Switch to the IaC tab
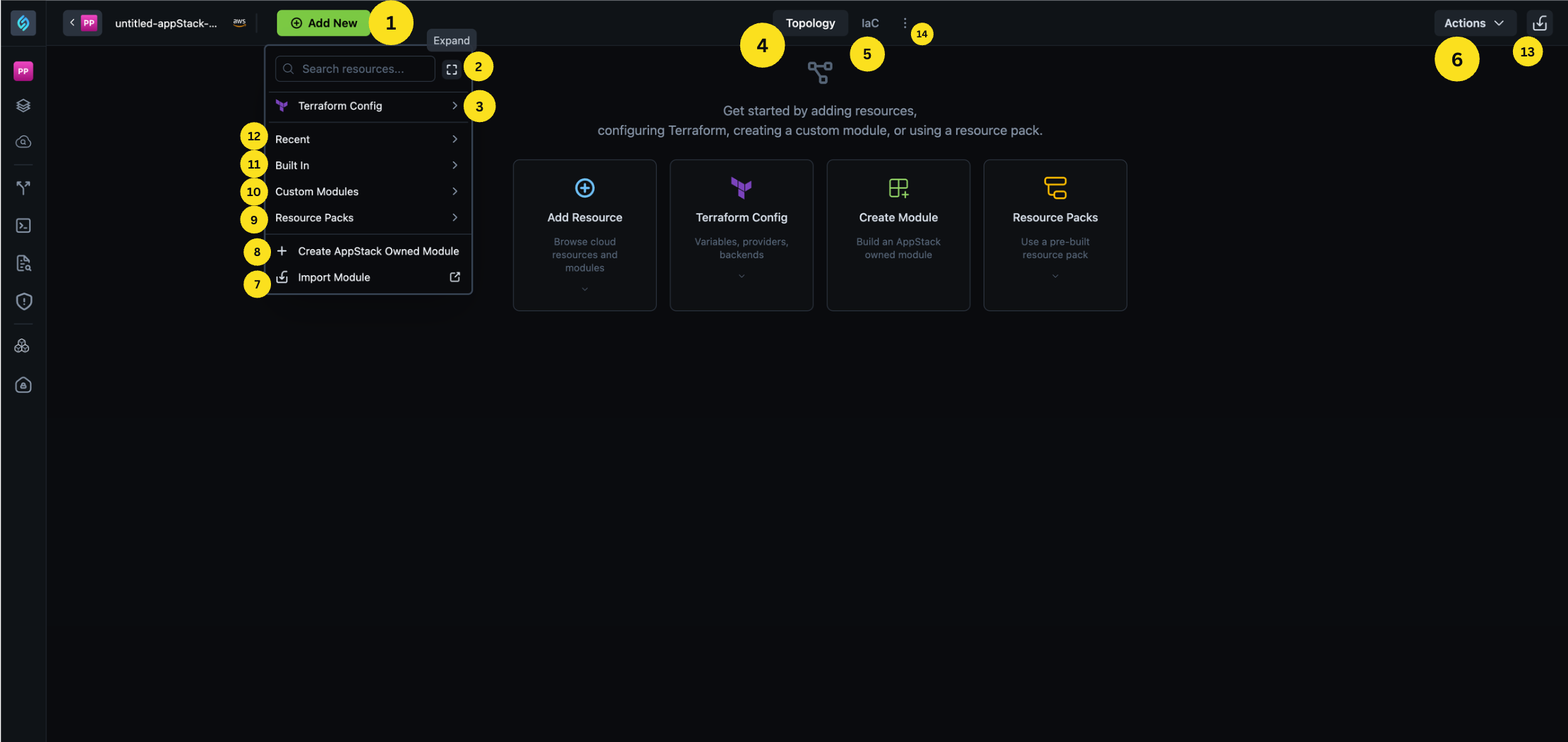Viewport: 1568px width, 742px height. [870, 23]
